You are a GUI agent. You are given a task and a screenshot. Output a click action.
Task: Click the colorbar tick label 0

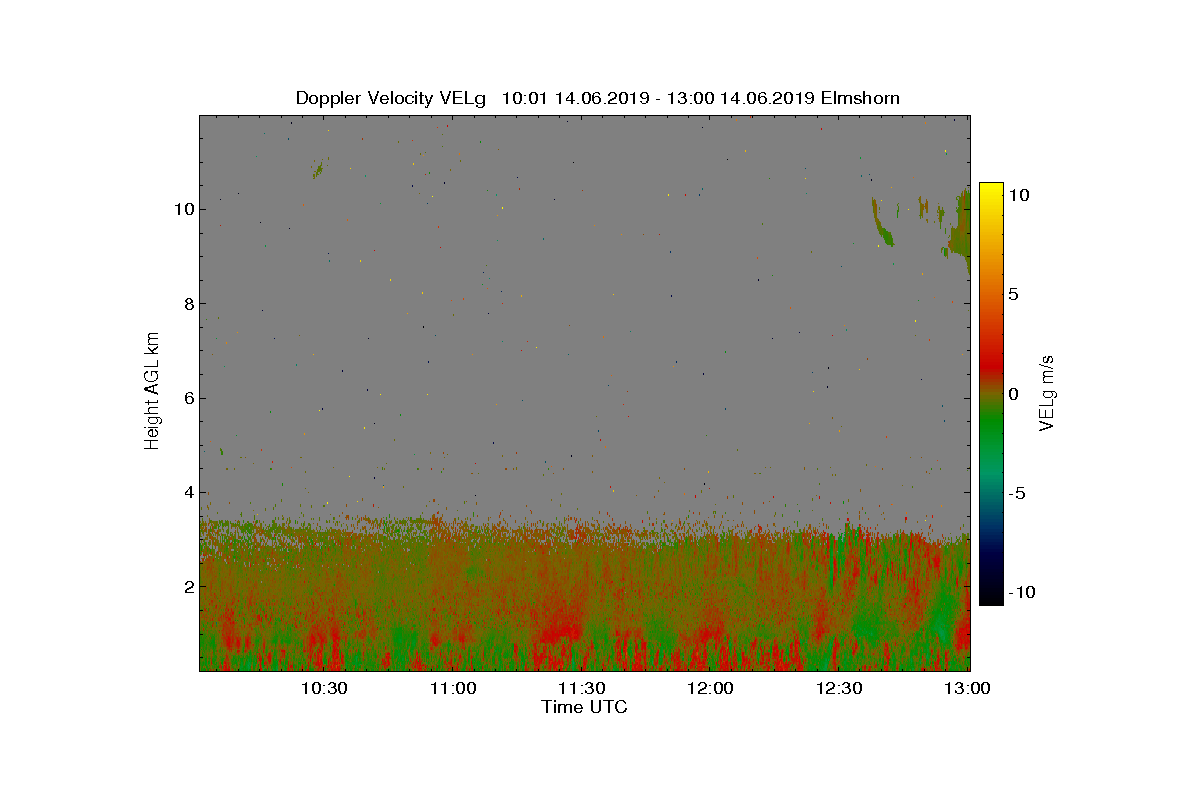pos(1013,394)
